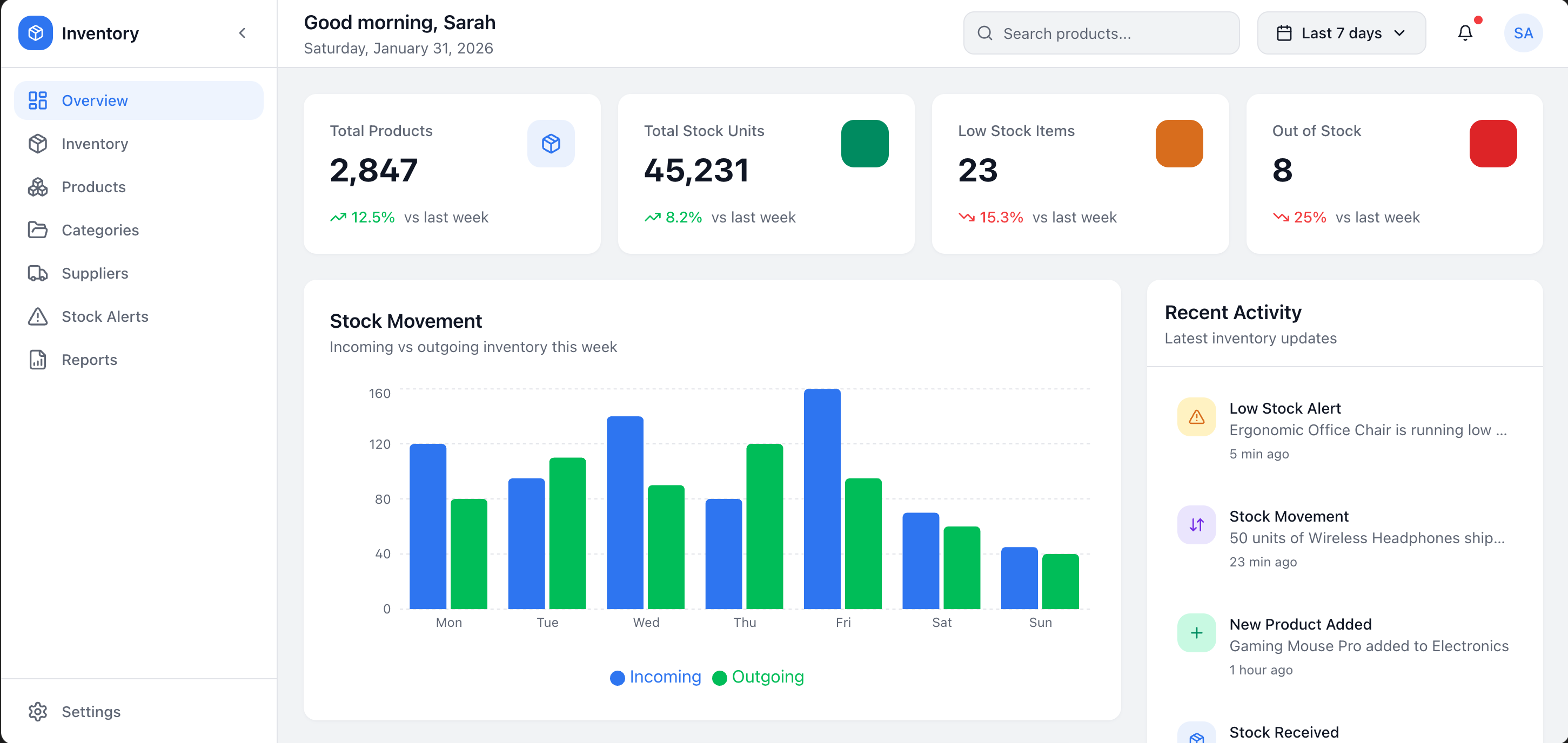Click the Total Products box icon

[550, 144]
